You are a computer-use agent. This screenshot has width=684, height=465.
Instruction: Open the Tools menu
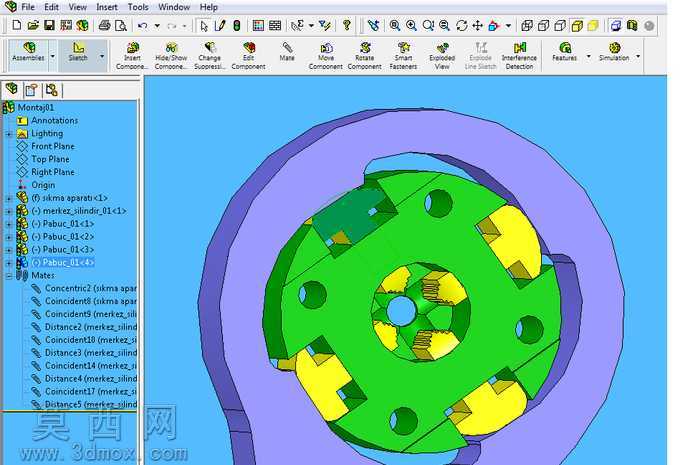click(x=138, y=7)
